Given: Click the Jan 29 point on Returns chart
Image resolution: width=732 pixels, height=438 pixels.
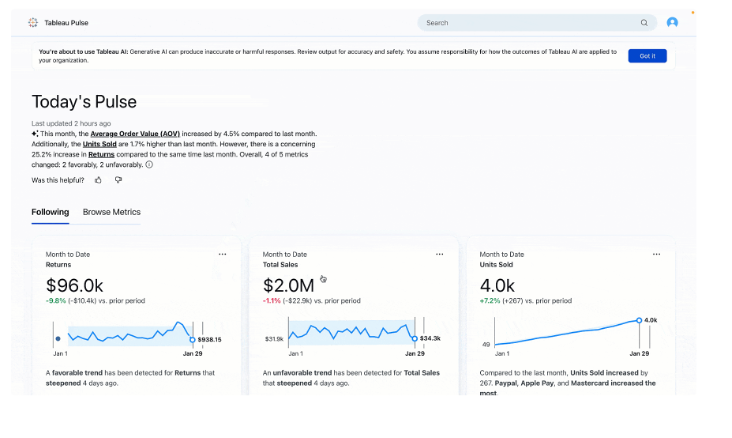Looking at the screenshot, I should click(193, 339).
